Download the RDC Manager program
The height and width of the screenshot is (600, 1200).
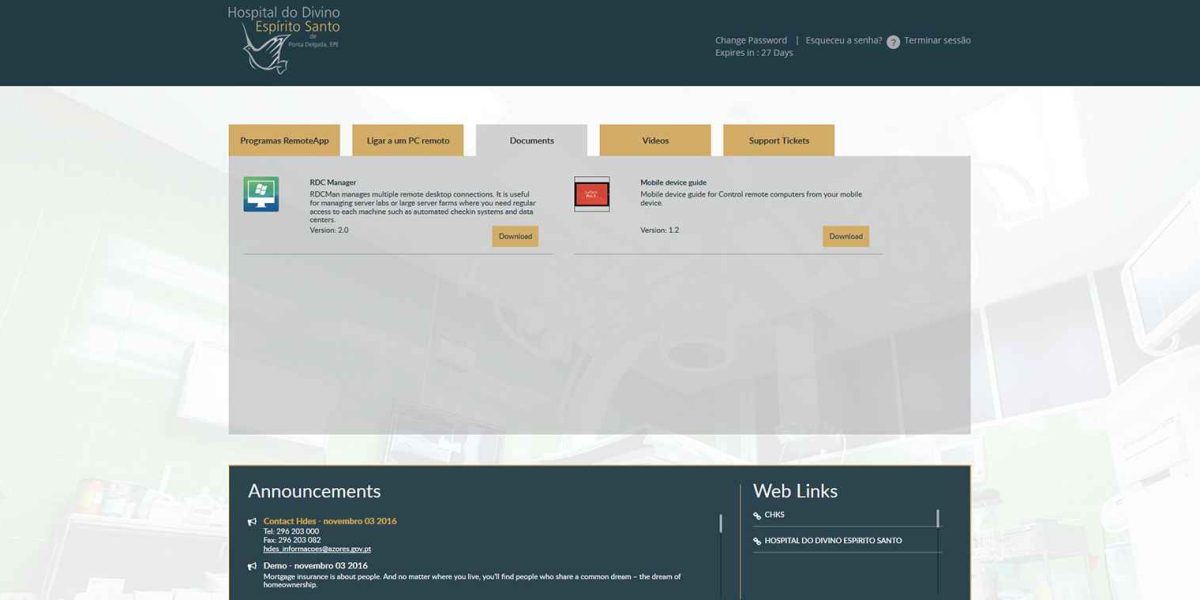tap(515, 236)
